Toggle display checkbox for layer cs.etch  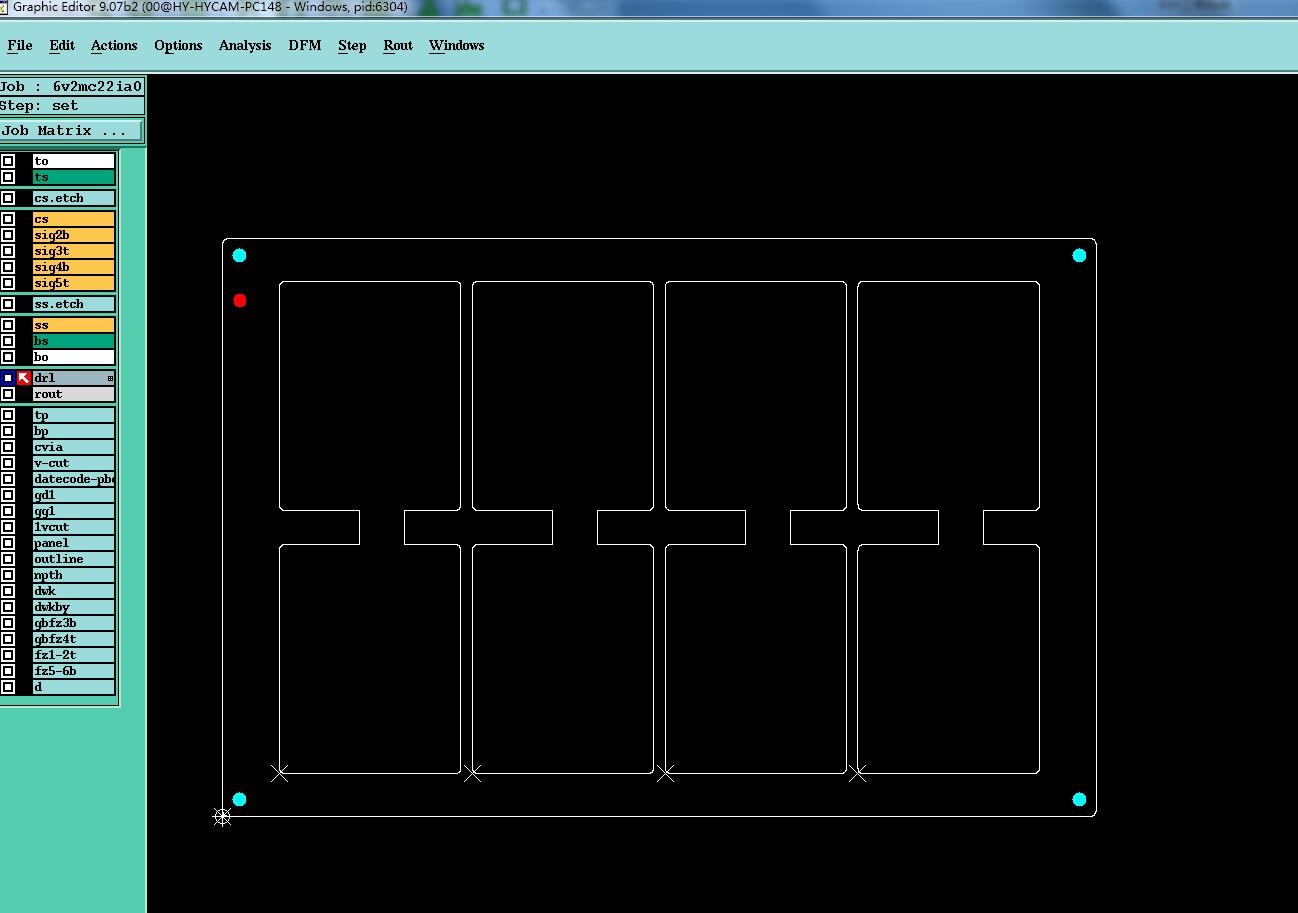(x=8, y=198)
